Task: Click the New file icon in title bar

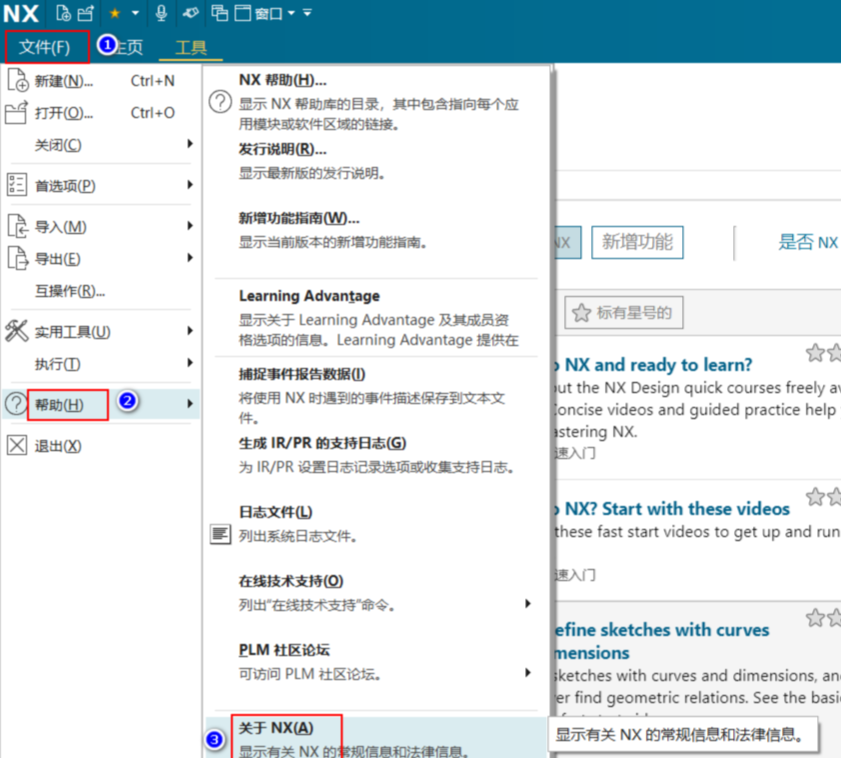Action: [x=63, y=13]
